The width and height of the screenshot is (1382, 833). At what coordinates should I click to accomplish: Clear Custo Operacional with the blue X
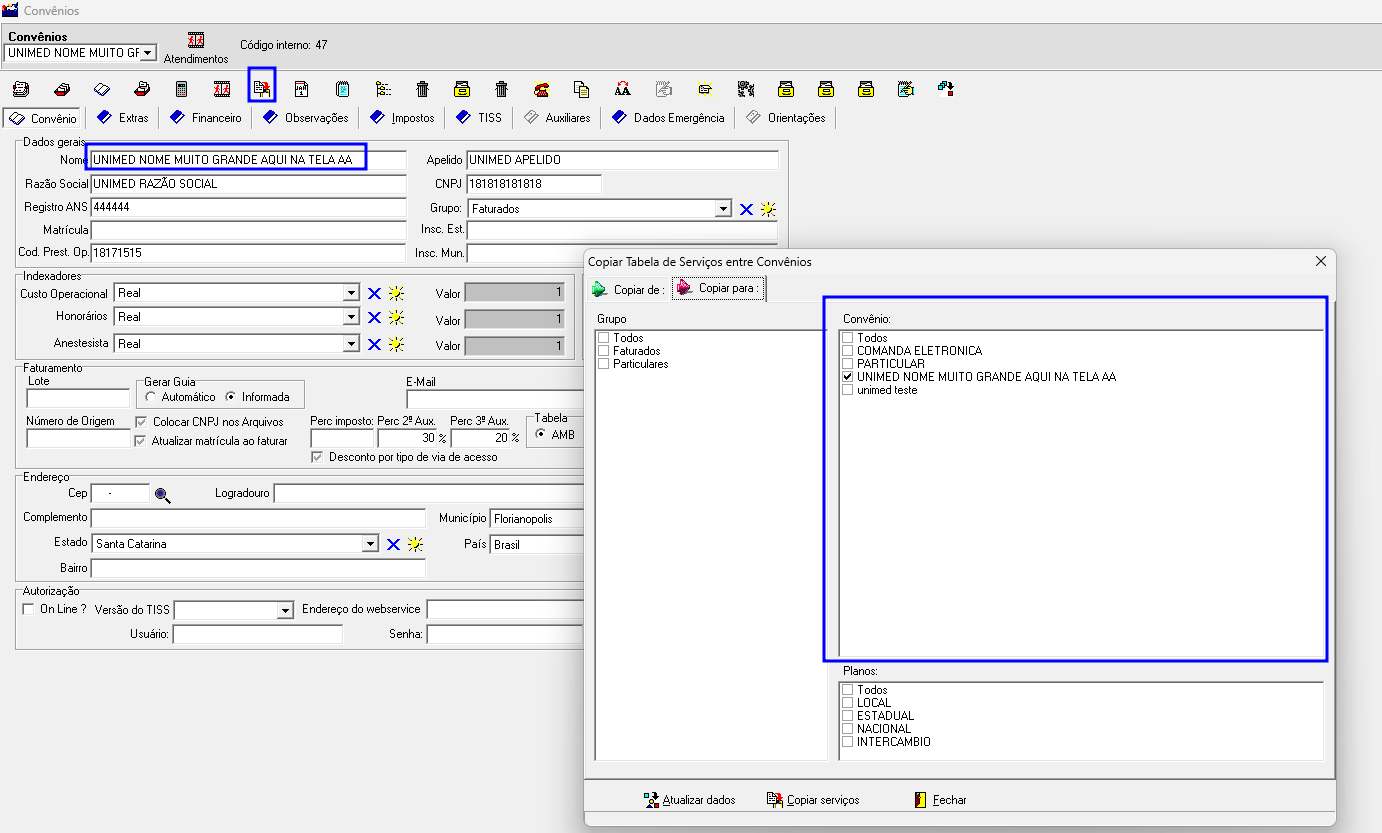coord(374,293)
